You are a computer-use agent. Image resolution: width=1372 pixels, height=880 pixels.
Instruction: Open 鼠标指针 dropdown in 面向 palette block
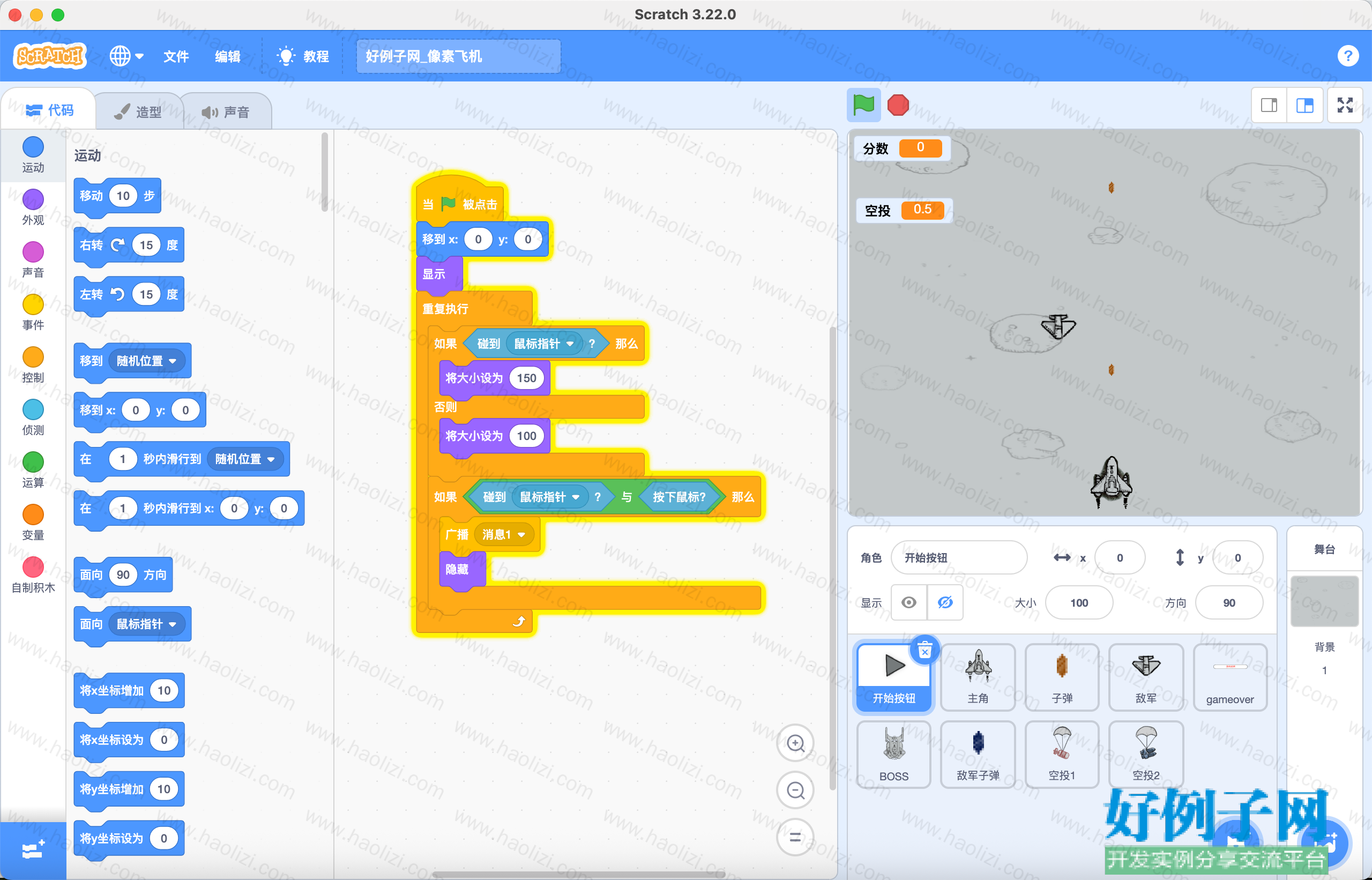(x=146, y=623)
